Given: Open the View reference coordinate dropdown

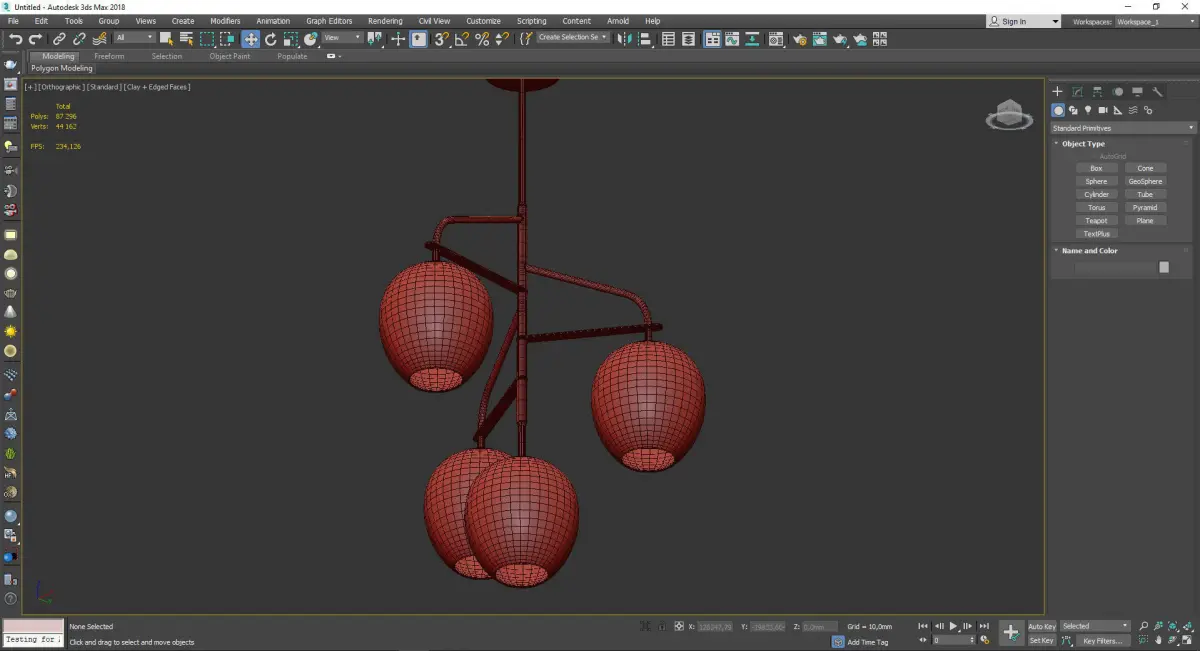Looking at the screenshot, I should (x=342, y=38).
